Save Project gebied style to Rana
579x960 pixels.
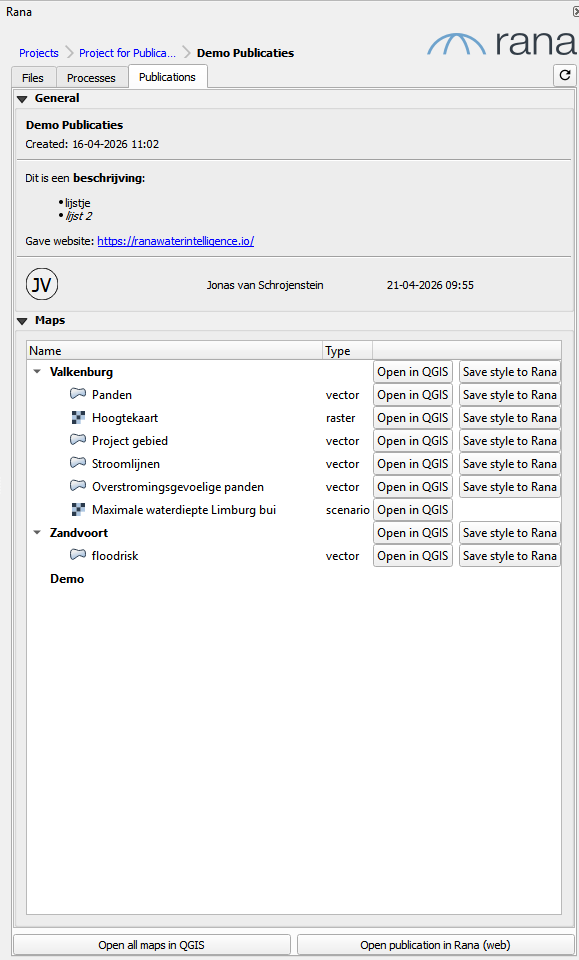[510, 441]
